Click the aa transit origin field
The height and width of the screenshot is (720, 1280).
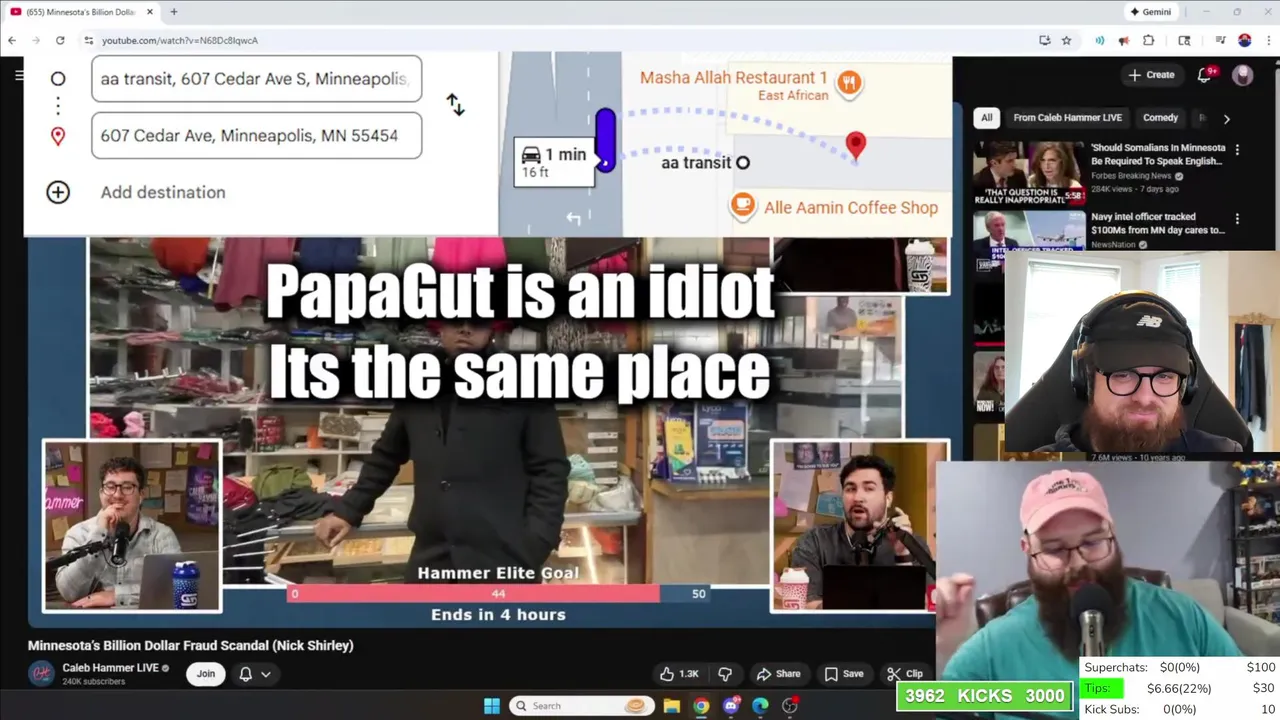[256, 79]
